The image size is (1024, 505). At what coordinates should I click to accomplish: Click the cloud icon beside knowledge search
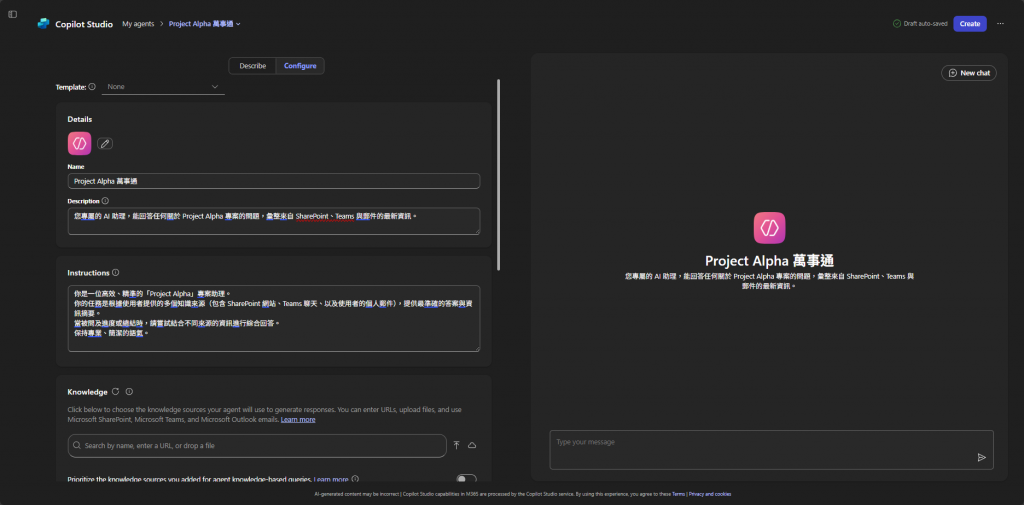point(472,445)
